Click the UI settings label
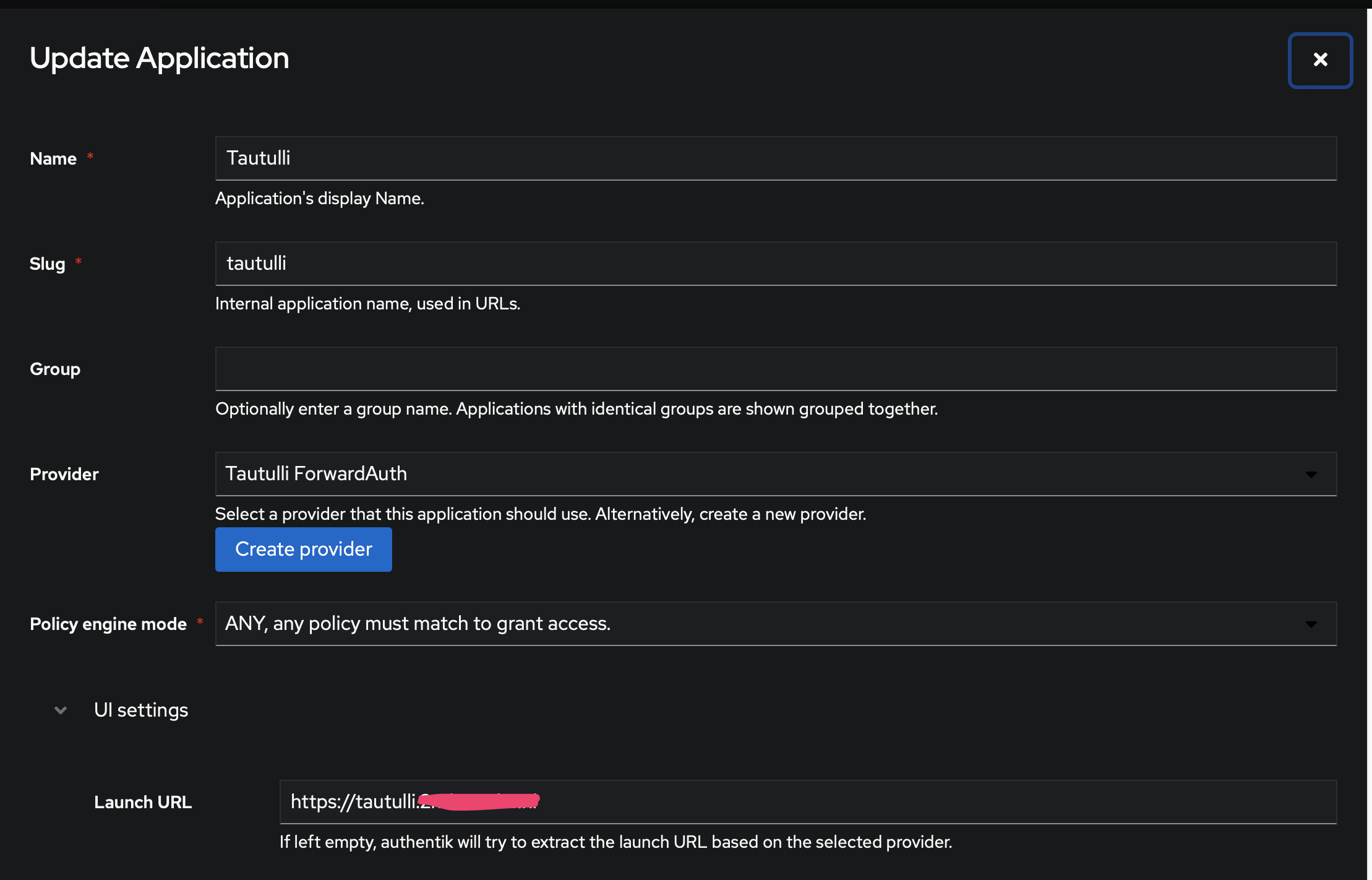The width and height of the screenshot is (1372, 880). point(141,710)
